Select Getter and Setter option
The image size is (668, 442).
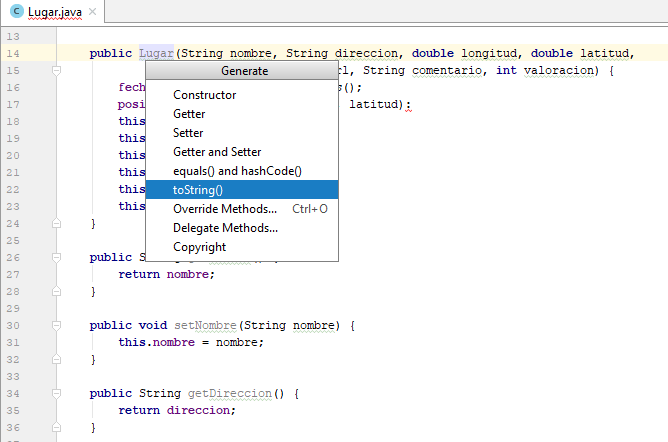(x=217, y=152)
